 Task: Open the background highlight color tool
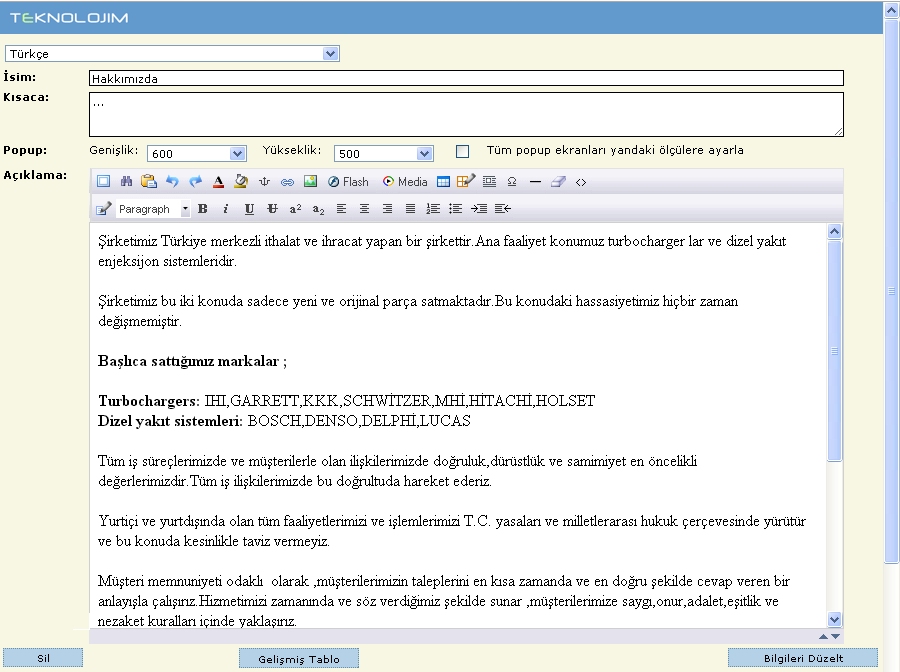tap(241, 182)
